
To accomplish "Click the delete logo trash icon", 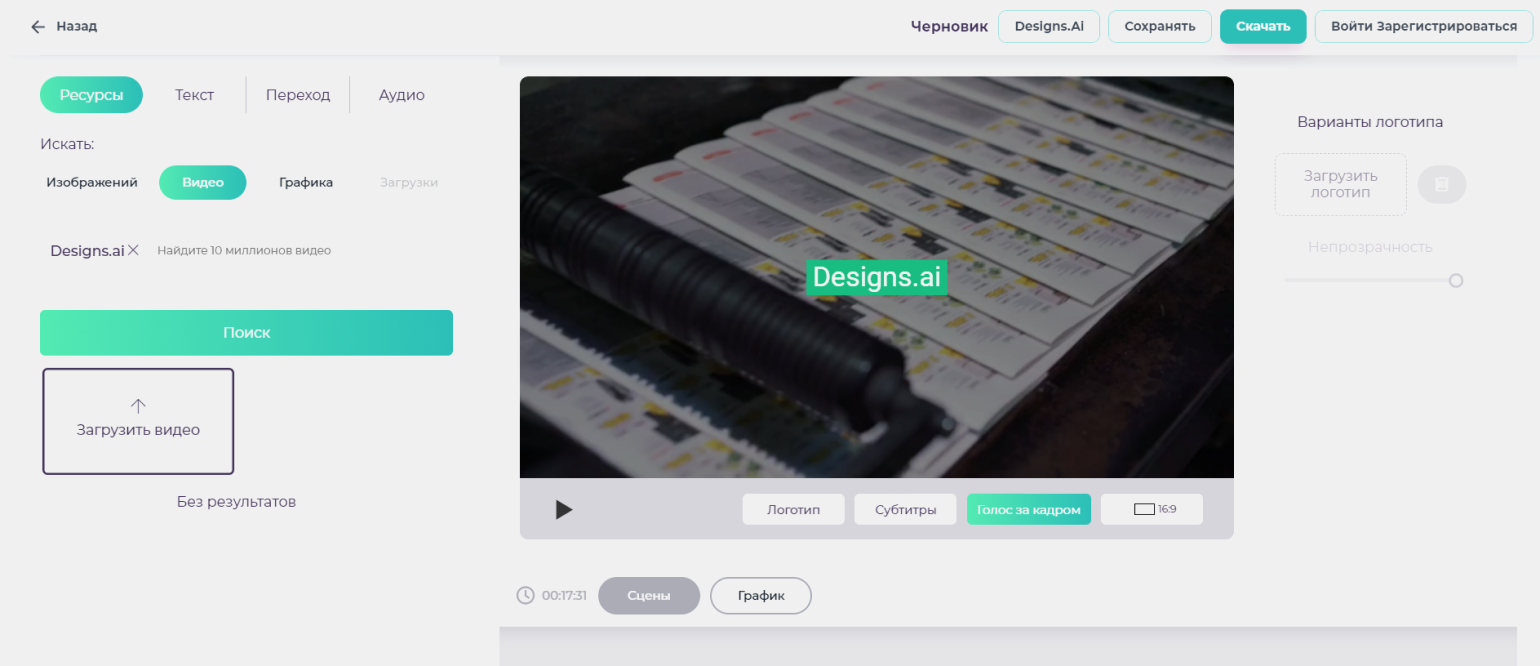I will [x=1441, y=184].
